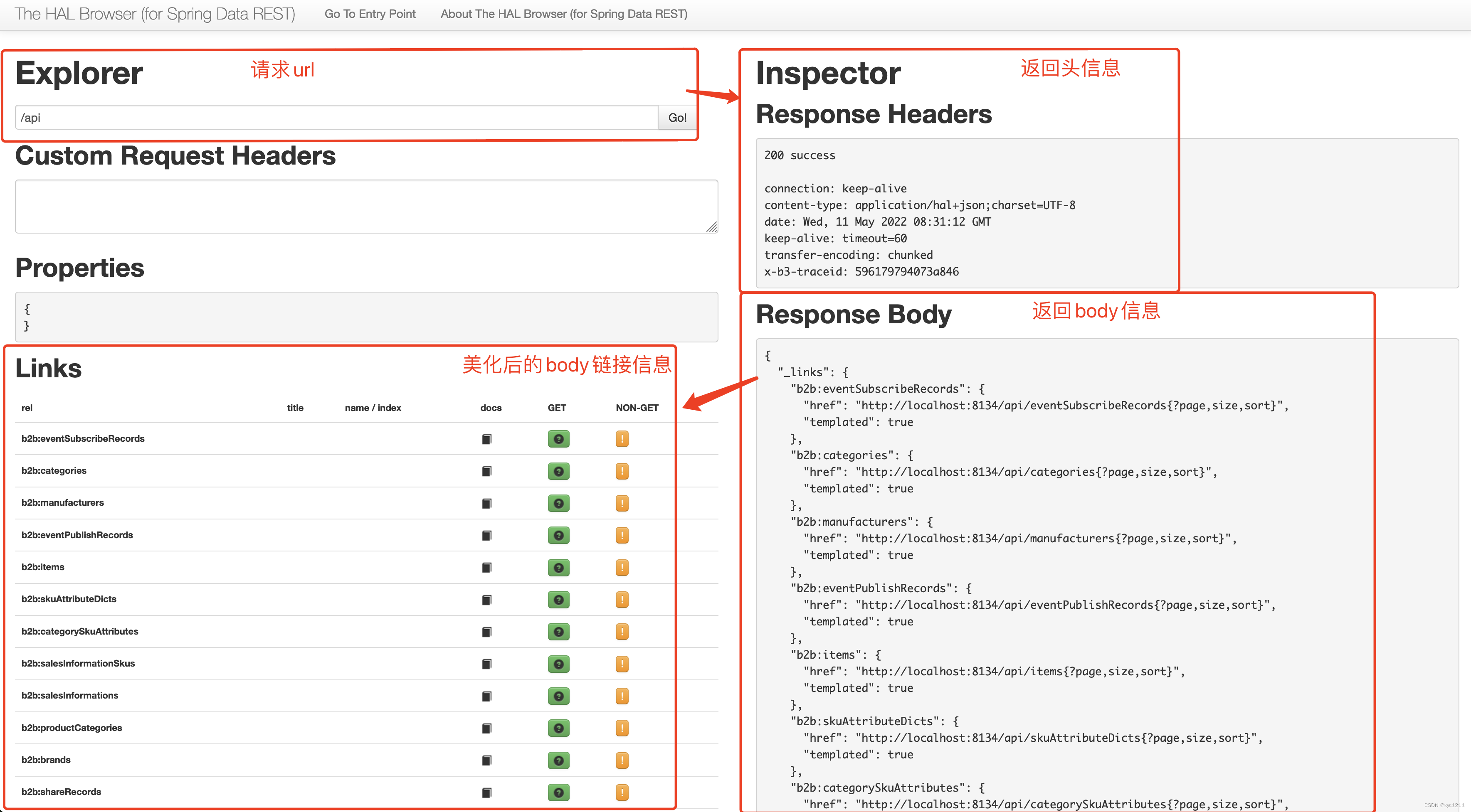Open docs for b2b:shareRecords
Image resolution: width=1471 pixels, height=812 pixels.
click(486, 792)
